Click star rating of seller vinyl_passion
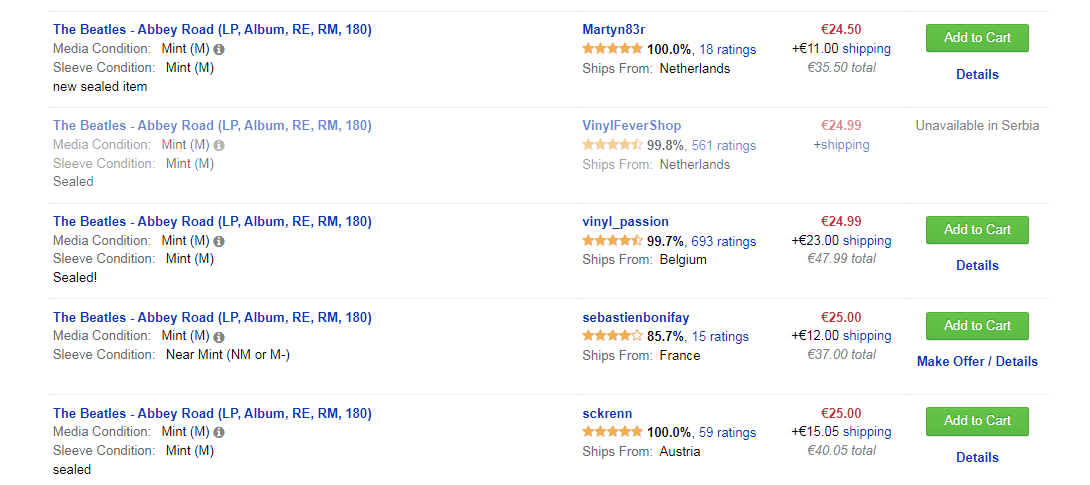 (x=612, y=240)
